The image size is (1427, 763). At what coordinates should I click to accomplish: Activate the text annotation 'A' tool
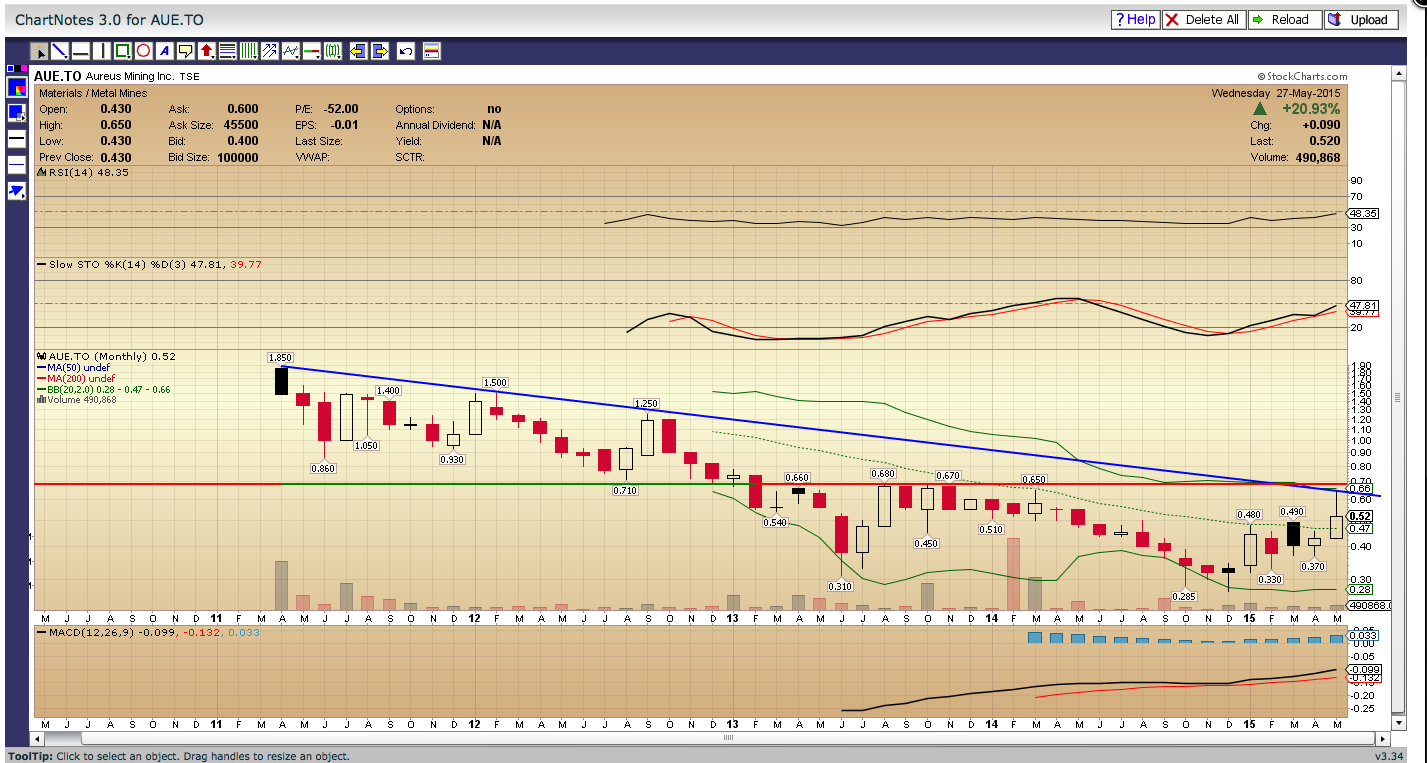[165, 51]
